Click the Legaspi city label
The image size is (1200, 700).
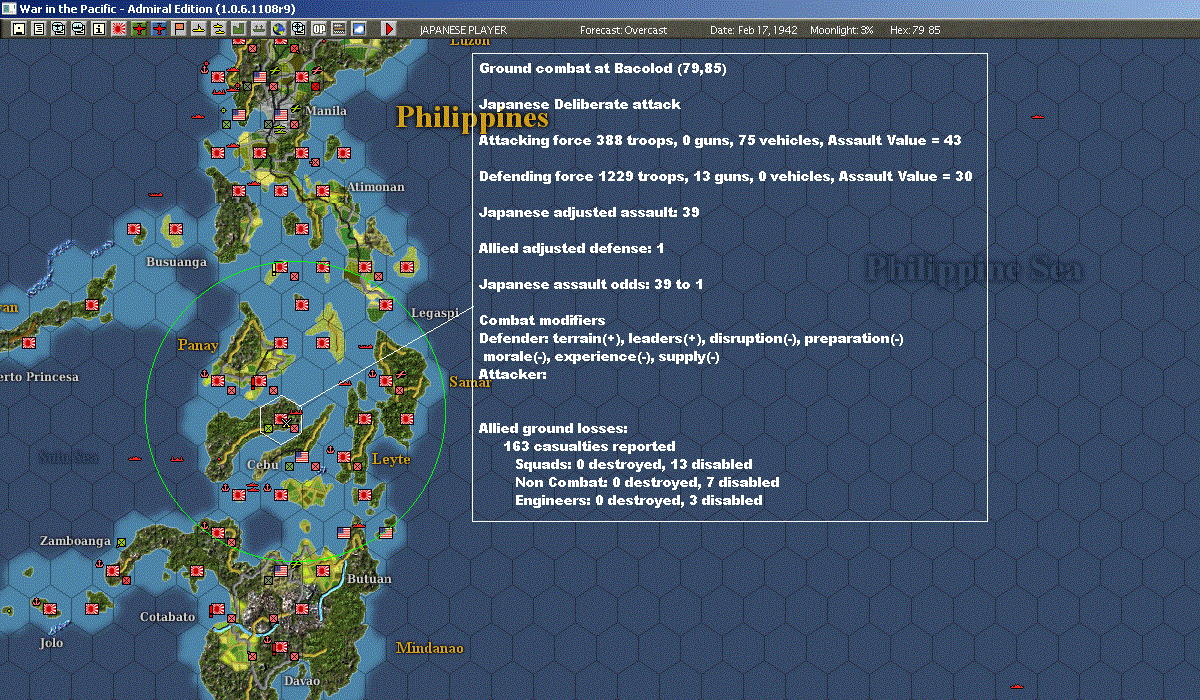click(x=435, y=313)
